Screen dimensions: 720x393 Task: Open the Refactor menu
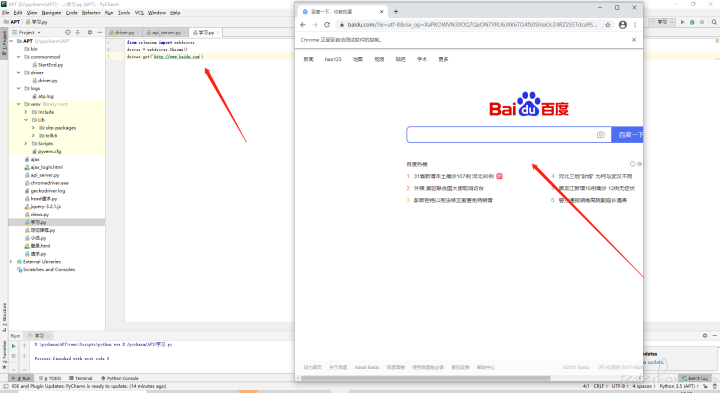coord(91,13)
